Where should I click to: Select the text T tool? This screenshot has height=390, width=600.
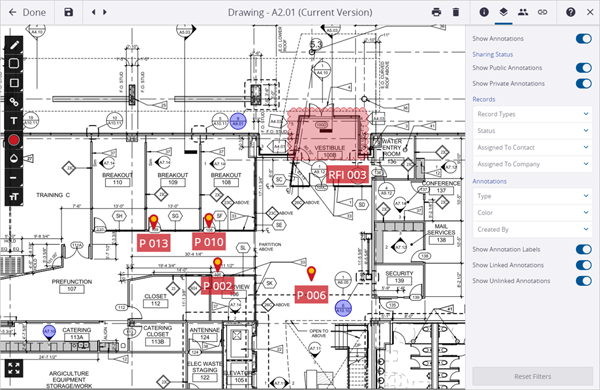point(14,121)
